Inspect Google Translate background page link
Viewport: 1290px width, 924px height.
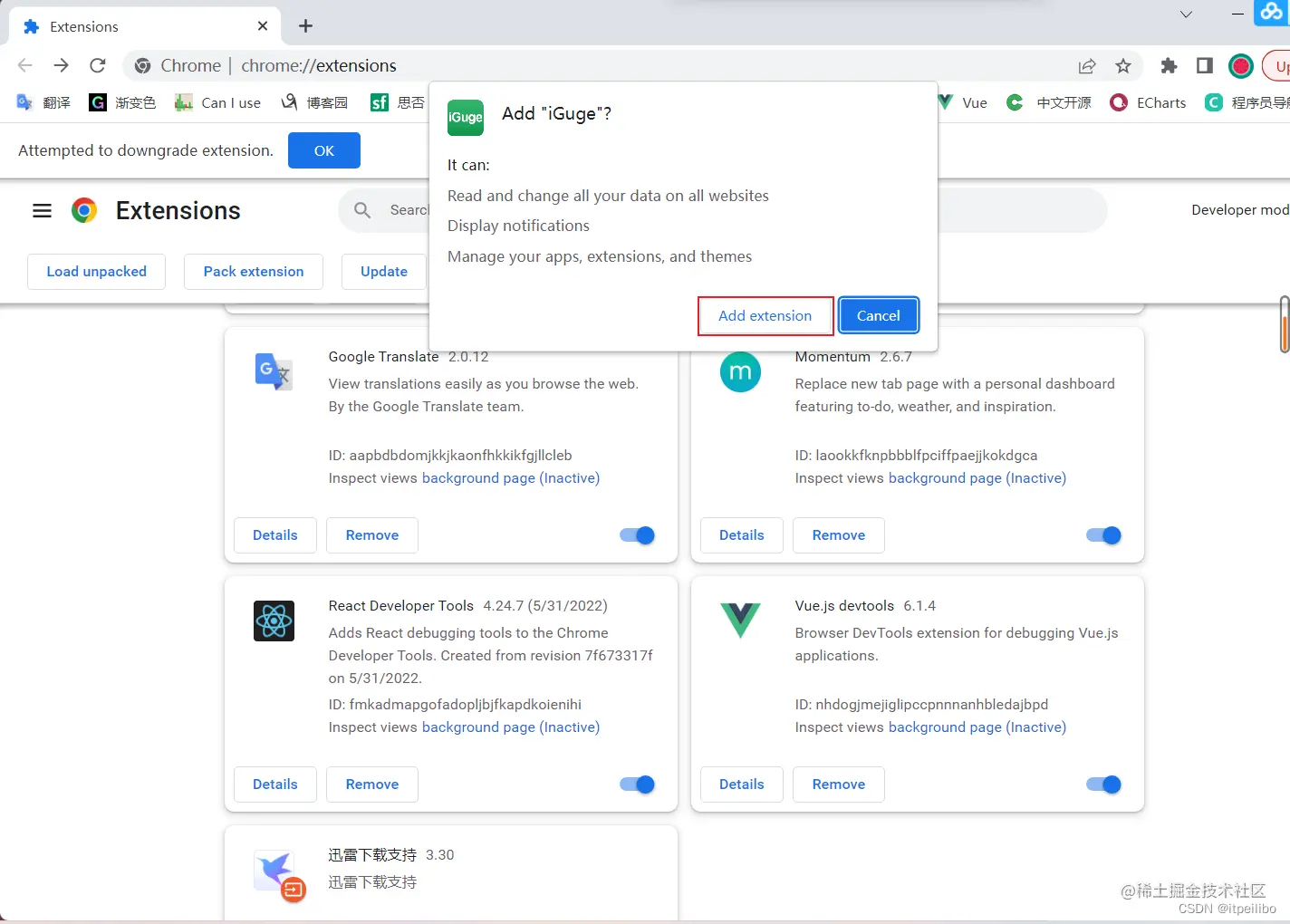(511, 478)
